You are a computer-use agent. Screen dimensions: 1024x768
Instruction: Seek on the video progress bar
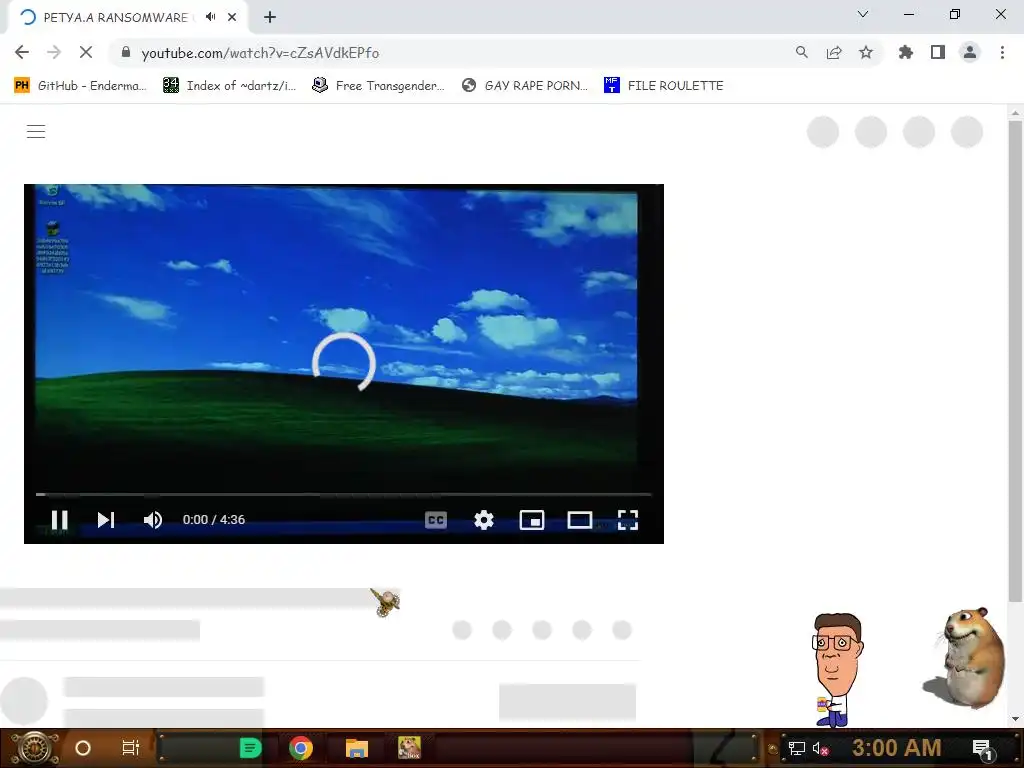click(x=344, y=494)
